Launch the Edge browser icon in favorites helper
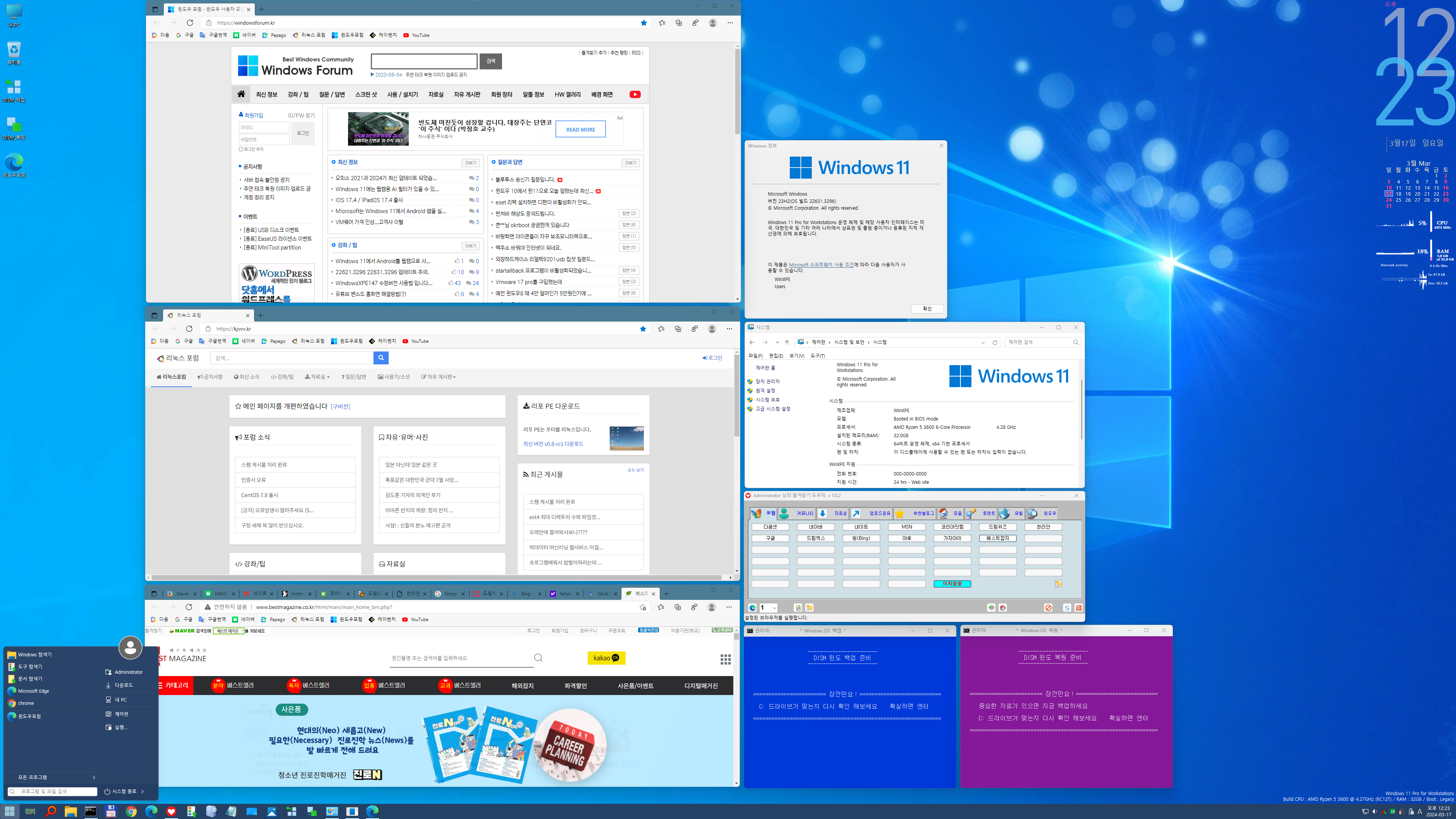The image size is (1456, 819). click(752, 607)
